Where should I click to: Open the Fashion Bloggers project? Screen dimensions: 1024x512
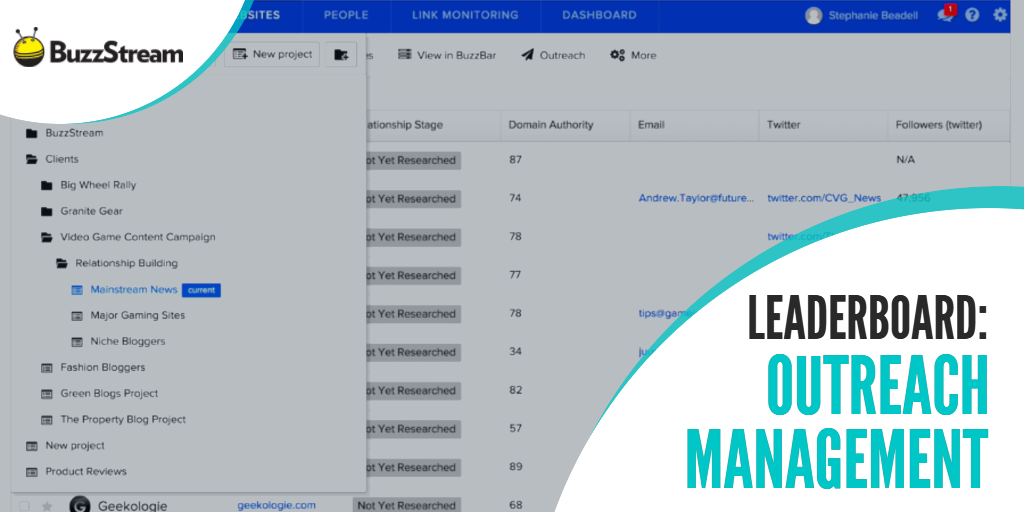pos(103,368)
